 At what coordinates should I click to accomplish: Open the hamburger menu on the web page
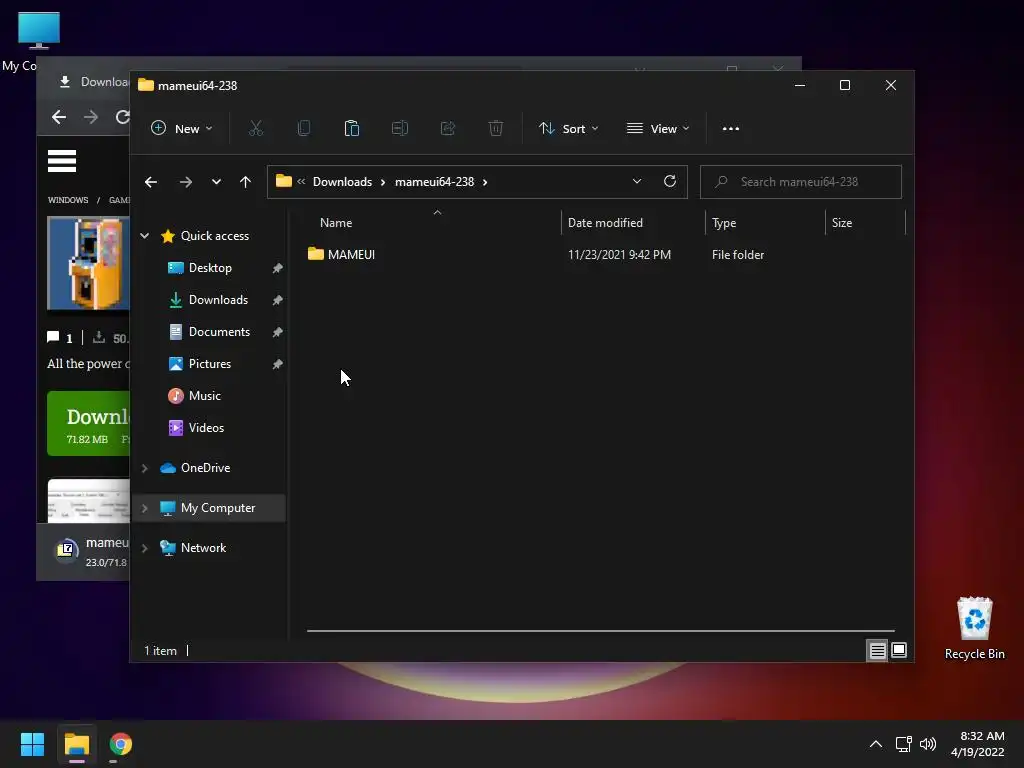click(62, 161)
